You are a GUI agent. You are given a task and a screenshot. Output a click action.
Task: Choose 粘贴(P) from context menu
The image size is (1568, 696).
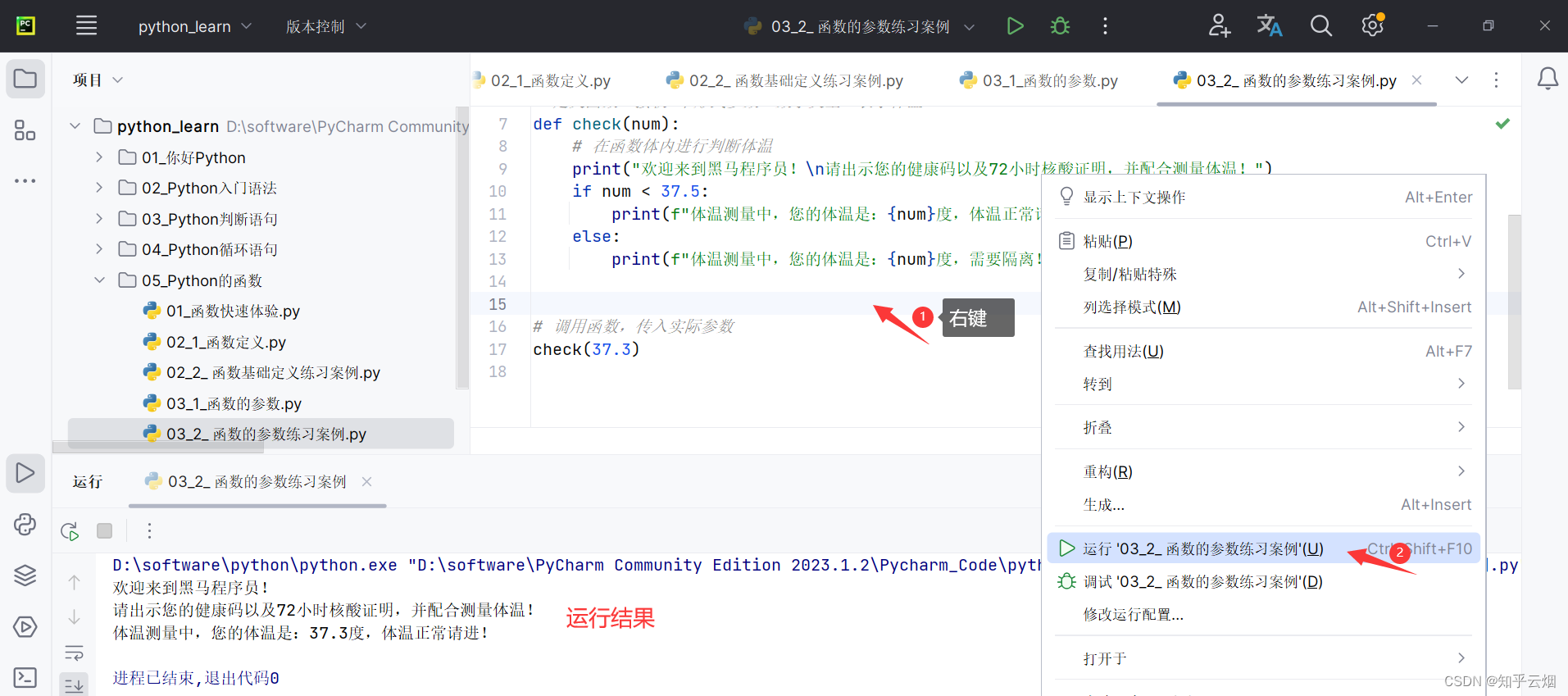tap(1263, 241)
